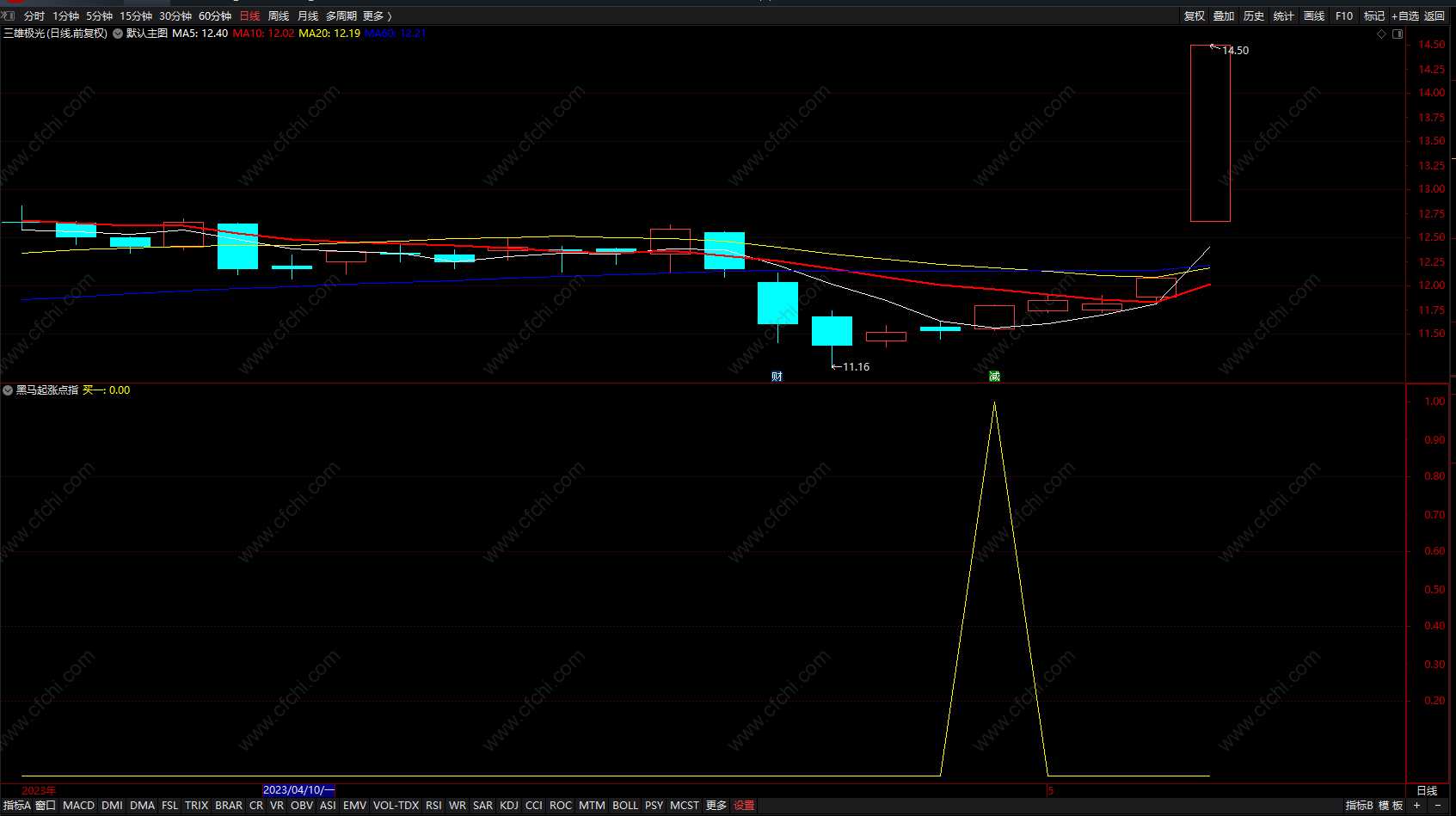Expand main chart indicator dropdown arrow
This screenshot has width=1456, height=816.
click(118, 34)
